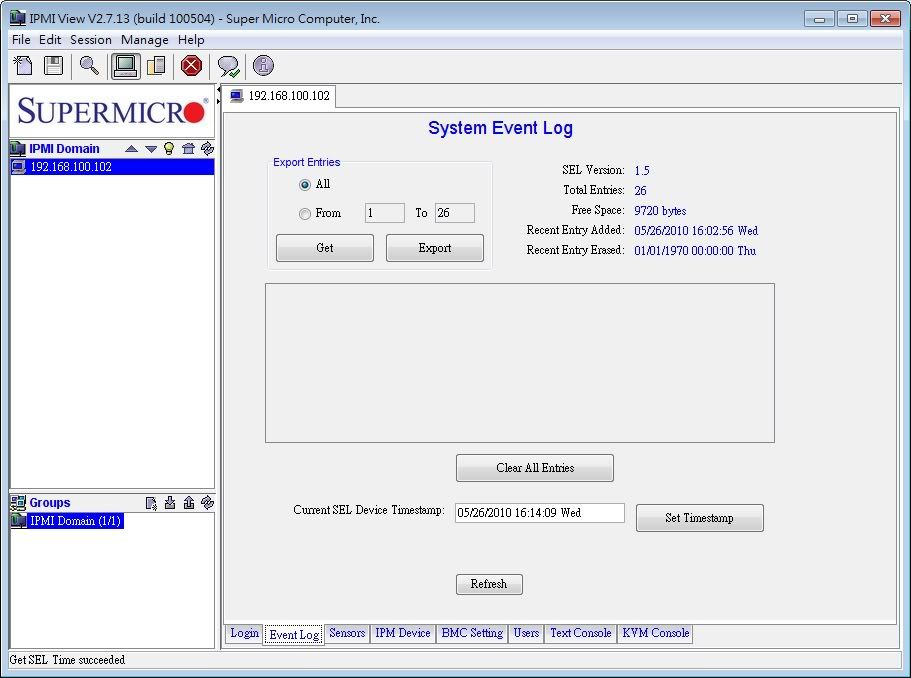Open the Manage menu
The width and height of the screenshot is (911, 678).
[x=145, y=40]
